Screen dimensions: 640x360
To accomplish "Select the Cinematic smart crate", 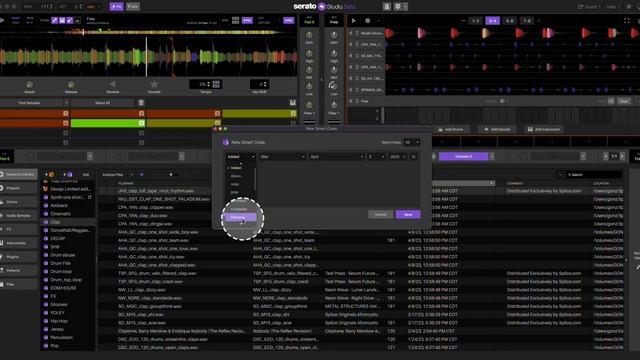I will (60, 213).
